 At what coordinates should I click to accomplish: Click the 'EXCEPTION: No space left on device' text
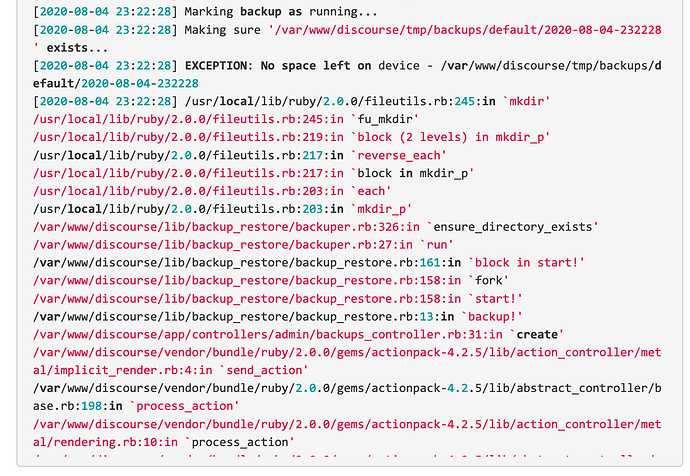click(302, 66)
